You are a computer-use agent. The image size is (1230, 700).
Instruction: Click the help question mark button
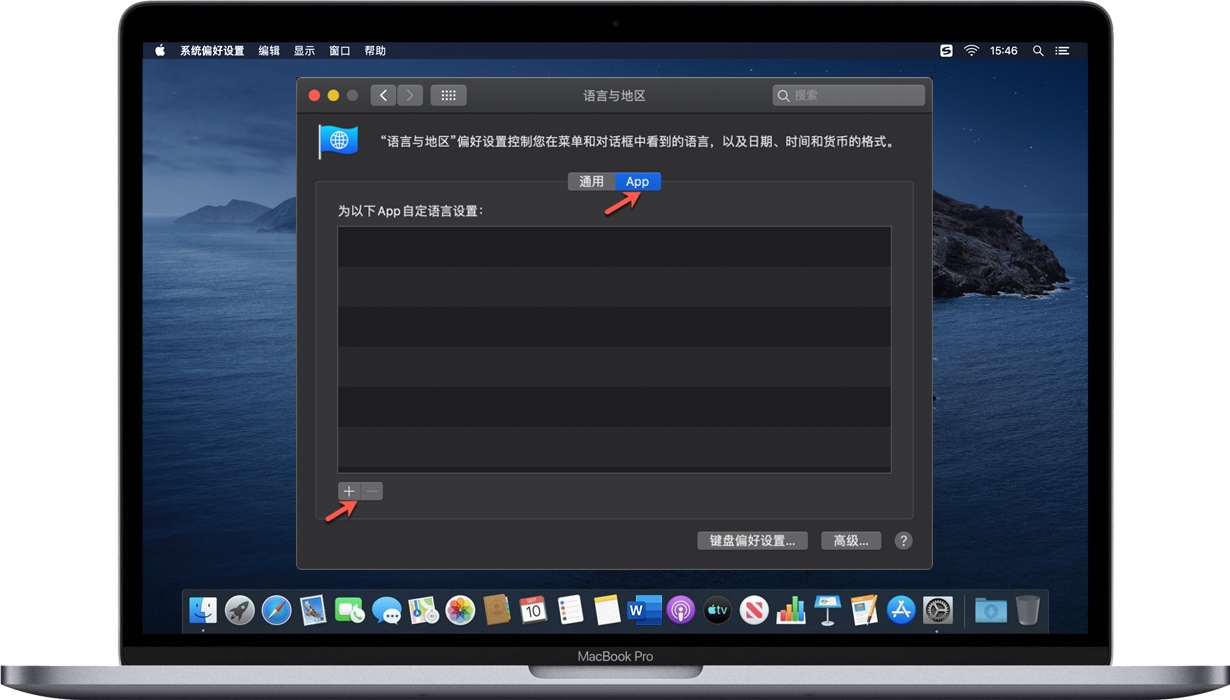903,540
